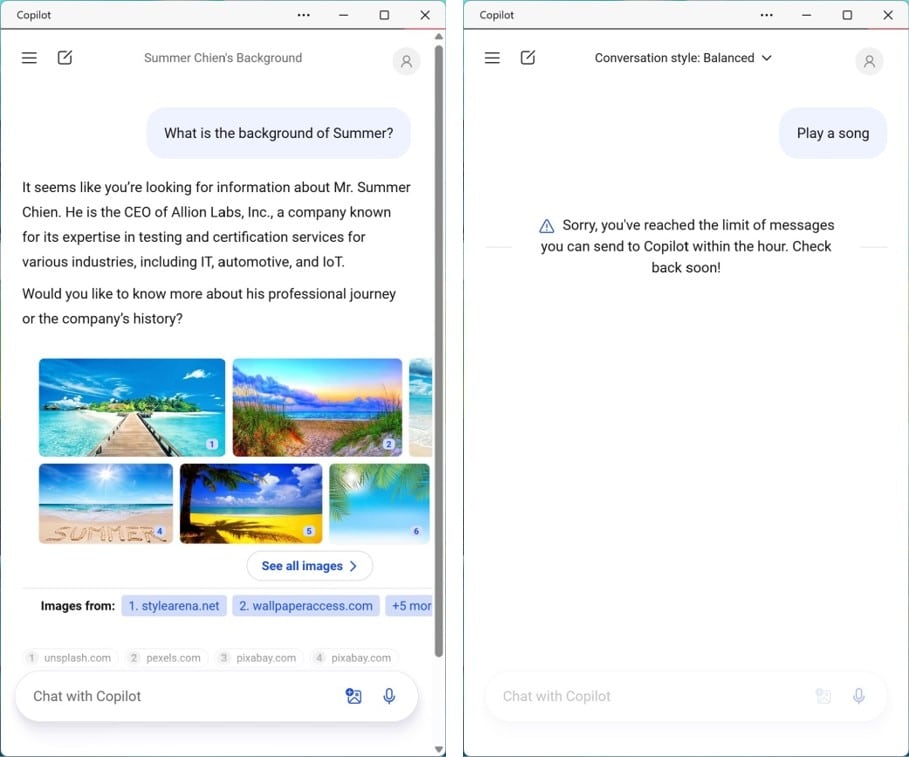Image resolution: width=909 pixels, height=757 pixels.
Task: Click microphone icon in right chat box
Action: point(859,696)
